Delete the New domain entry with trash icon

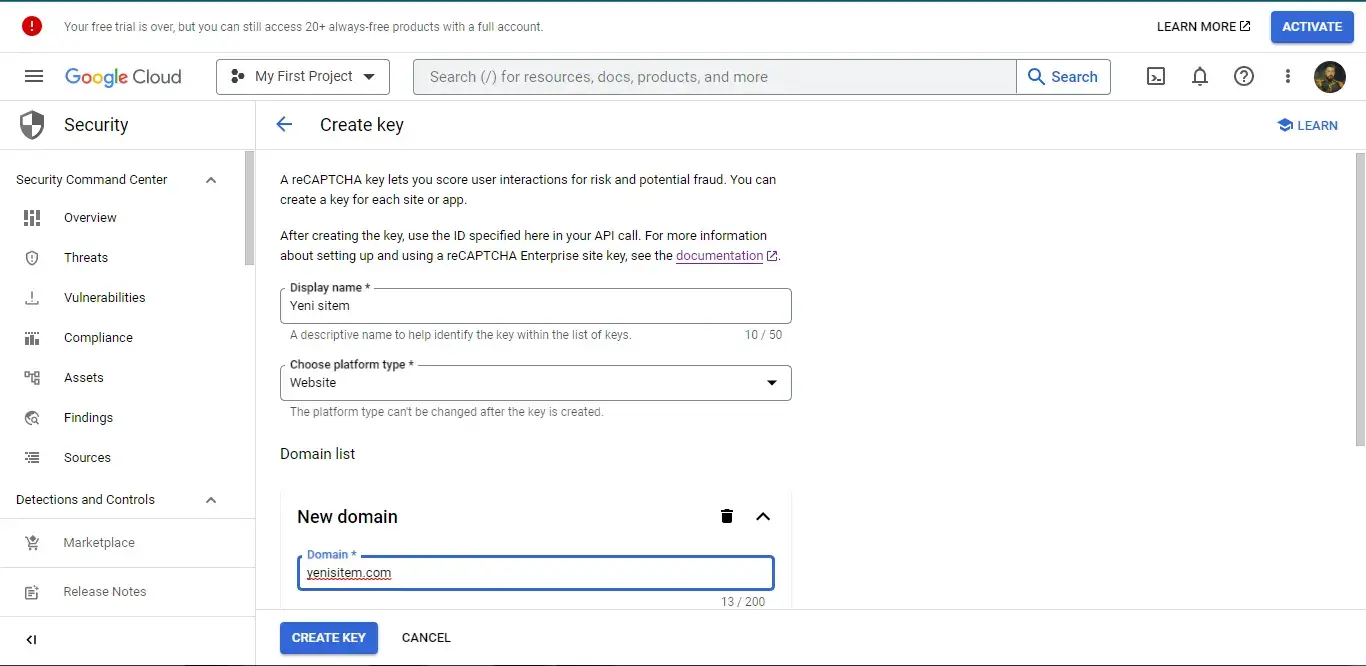point(727,516)
